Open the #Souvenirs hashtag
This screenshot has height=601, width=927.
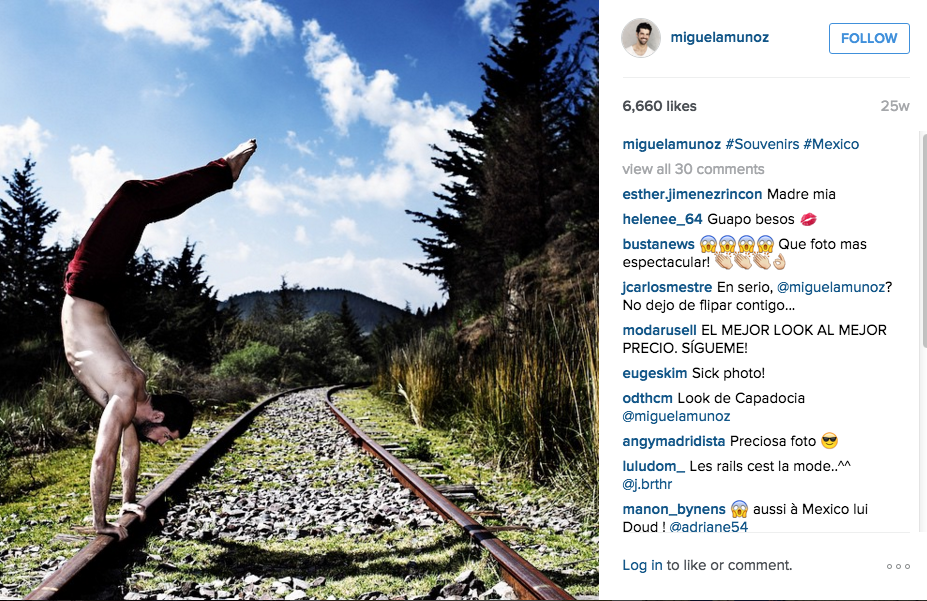click(762, 144)
